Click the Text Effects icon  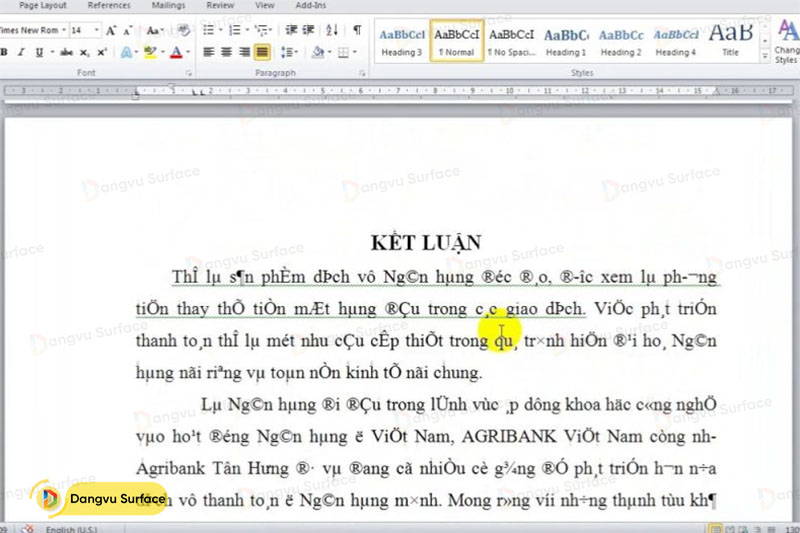tap(127, 52)
